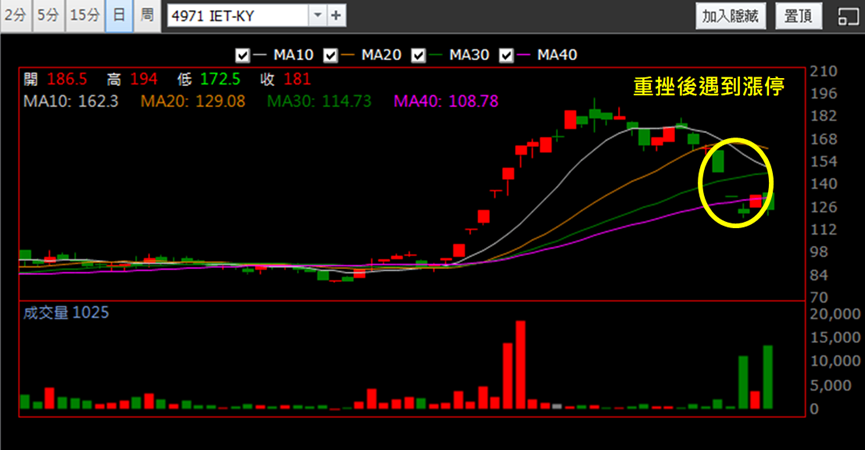Select the 日 daily chart tab
This screenshot has height=450, width=865.
click(119, 15)
